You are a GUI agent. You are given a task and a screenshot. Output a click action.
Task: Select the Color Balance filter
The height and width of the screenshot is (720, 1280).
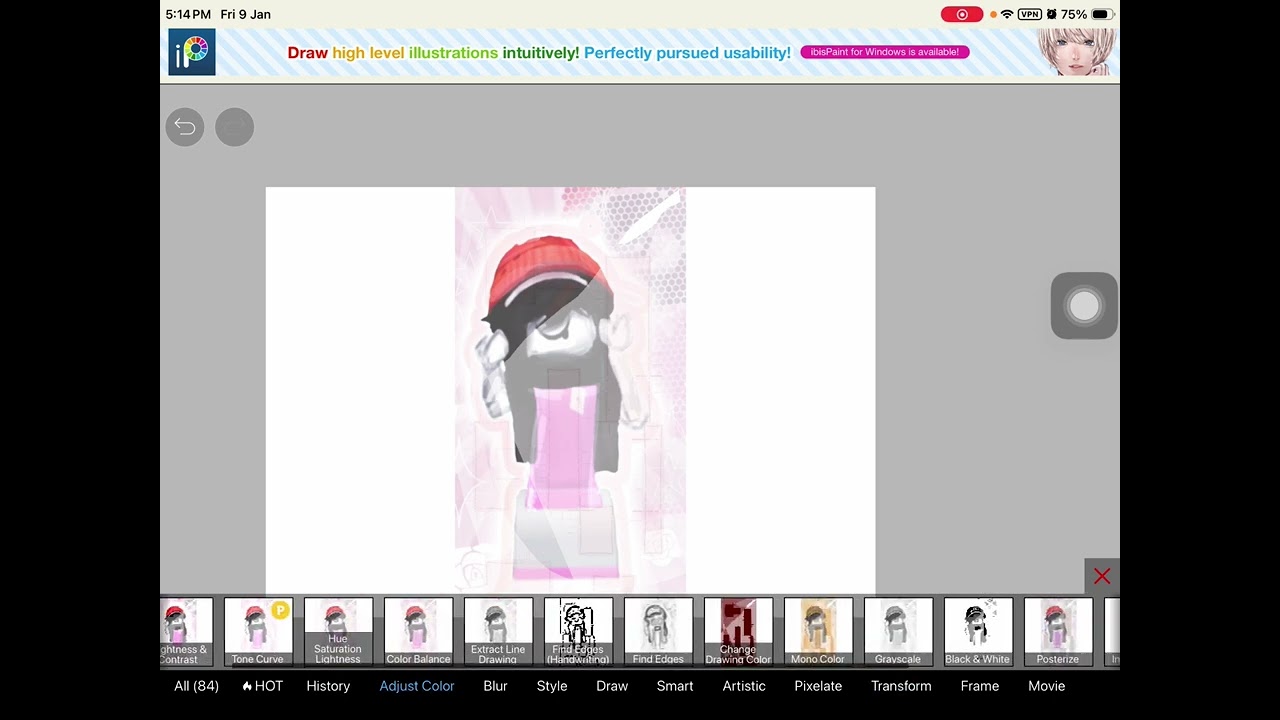coord(418,632)
